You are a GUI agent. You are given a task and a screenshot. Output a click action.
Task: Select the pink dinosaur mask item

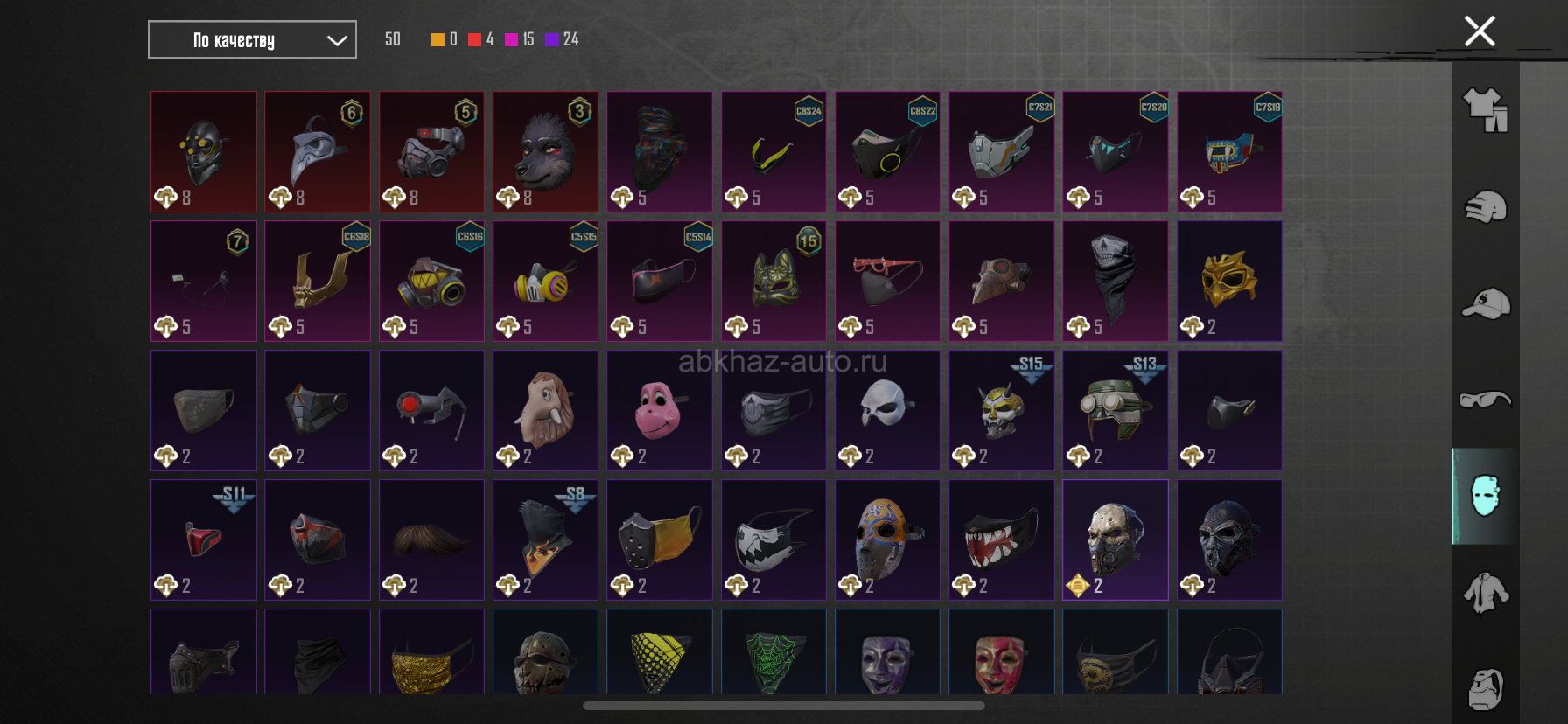point(660,411)
